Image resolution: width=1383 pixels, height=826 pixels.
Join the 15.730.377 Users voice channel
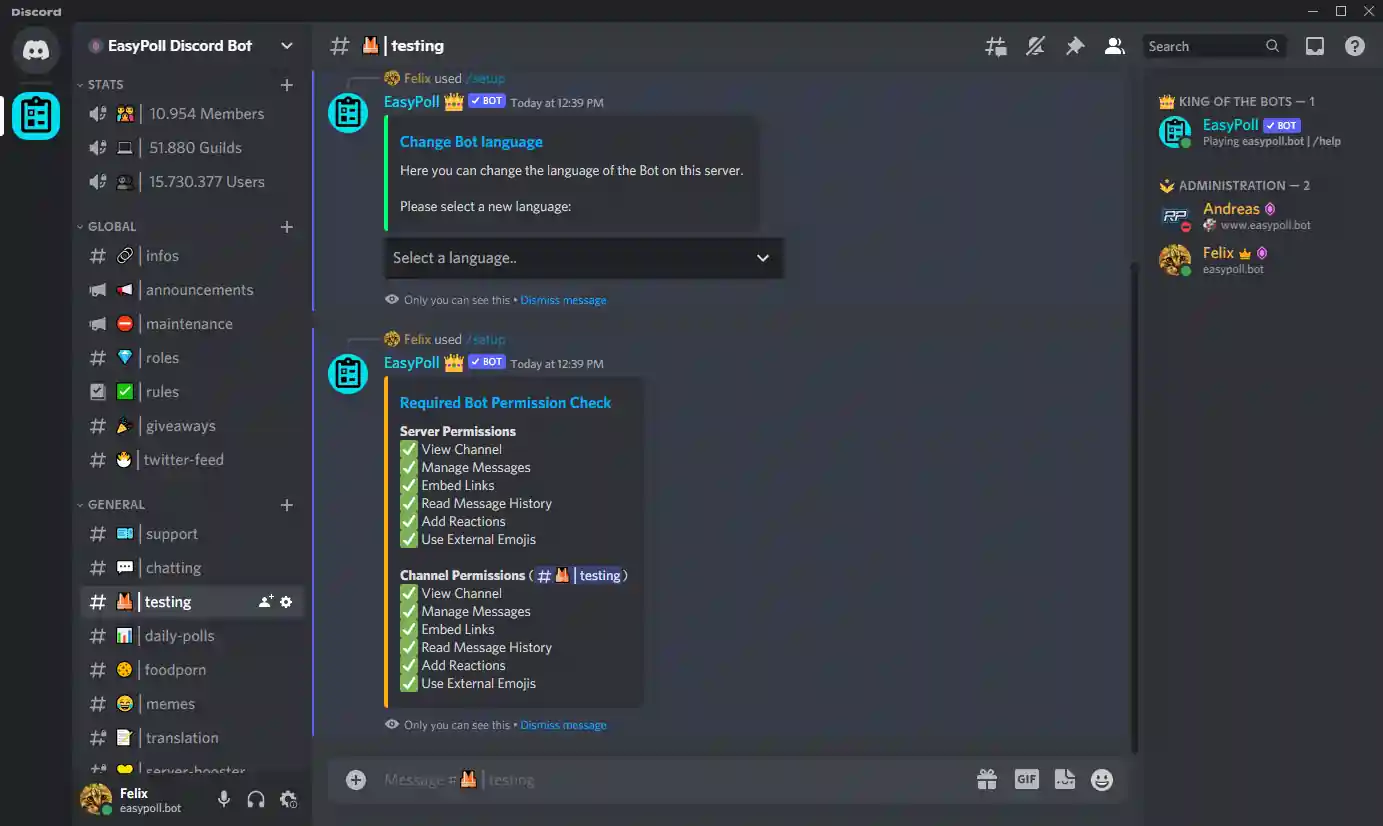(x=192, y=182)
